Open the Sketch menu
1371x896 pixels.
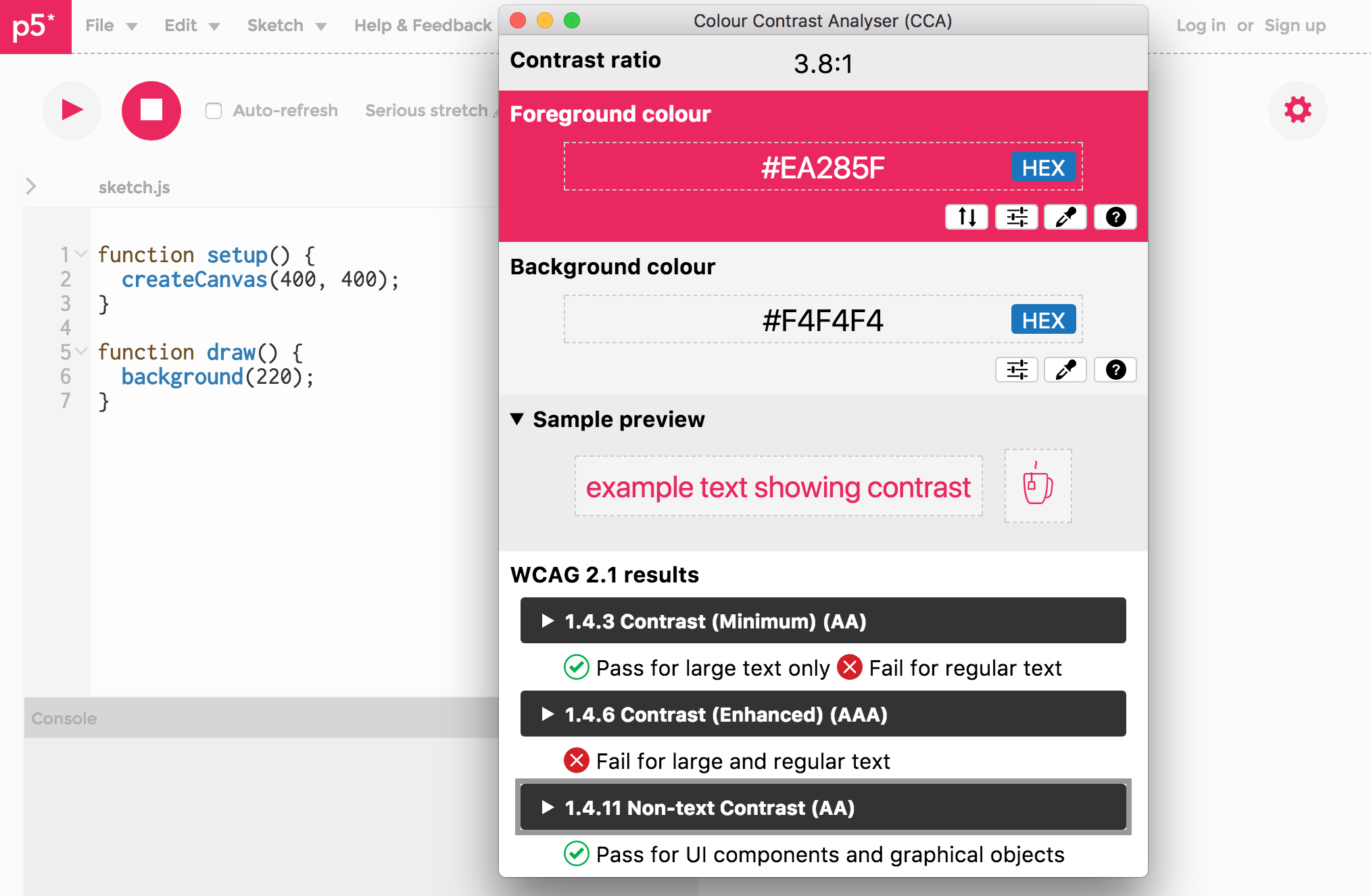pyautogui.click(x=287, y=26)
